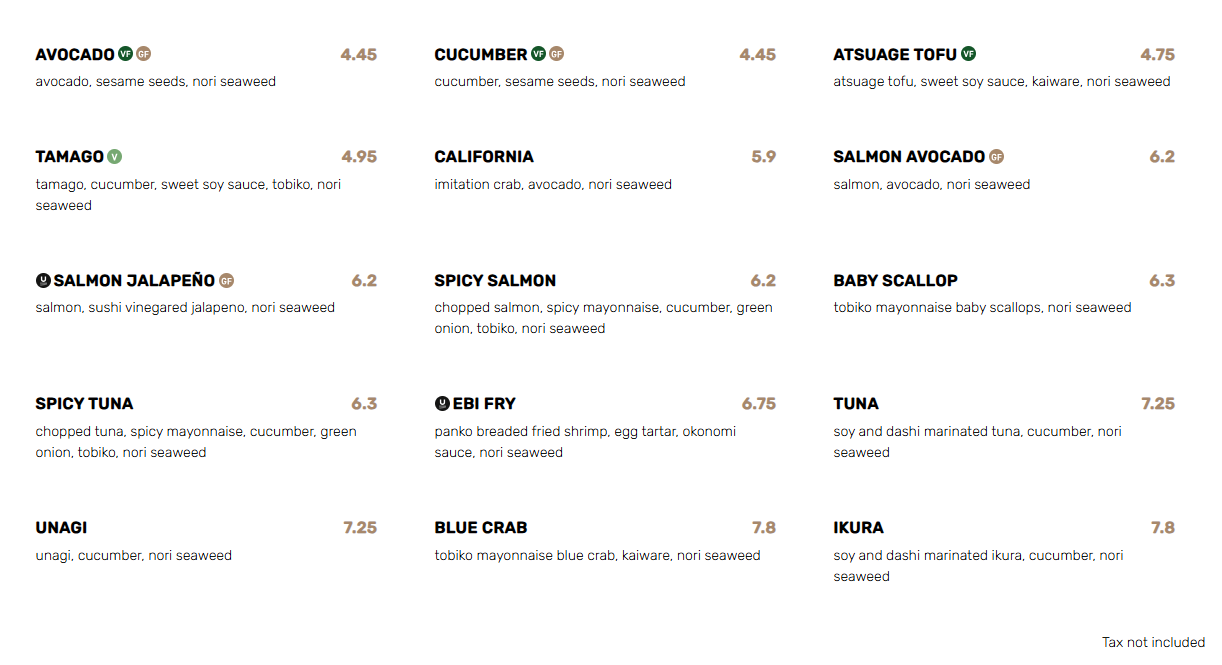Click the Ebi Fry ingredients description
Screen dimensions: 1222x665
pos(585,442)
